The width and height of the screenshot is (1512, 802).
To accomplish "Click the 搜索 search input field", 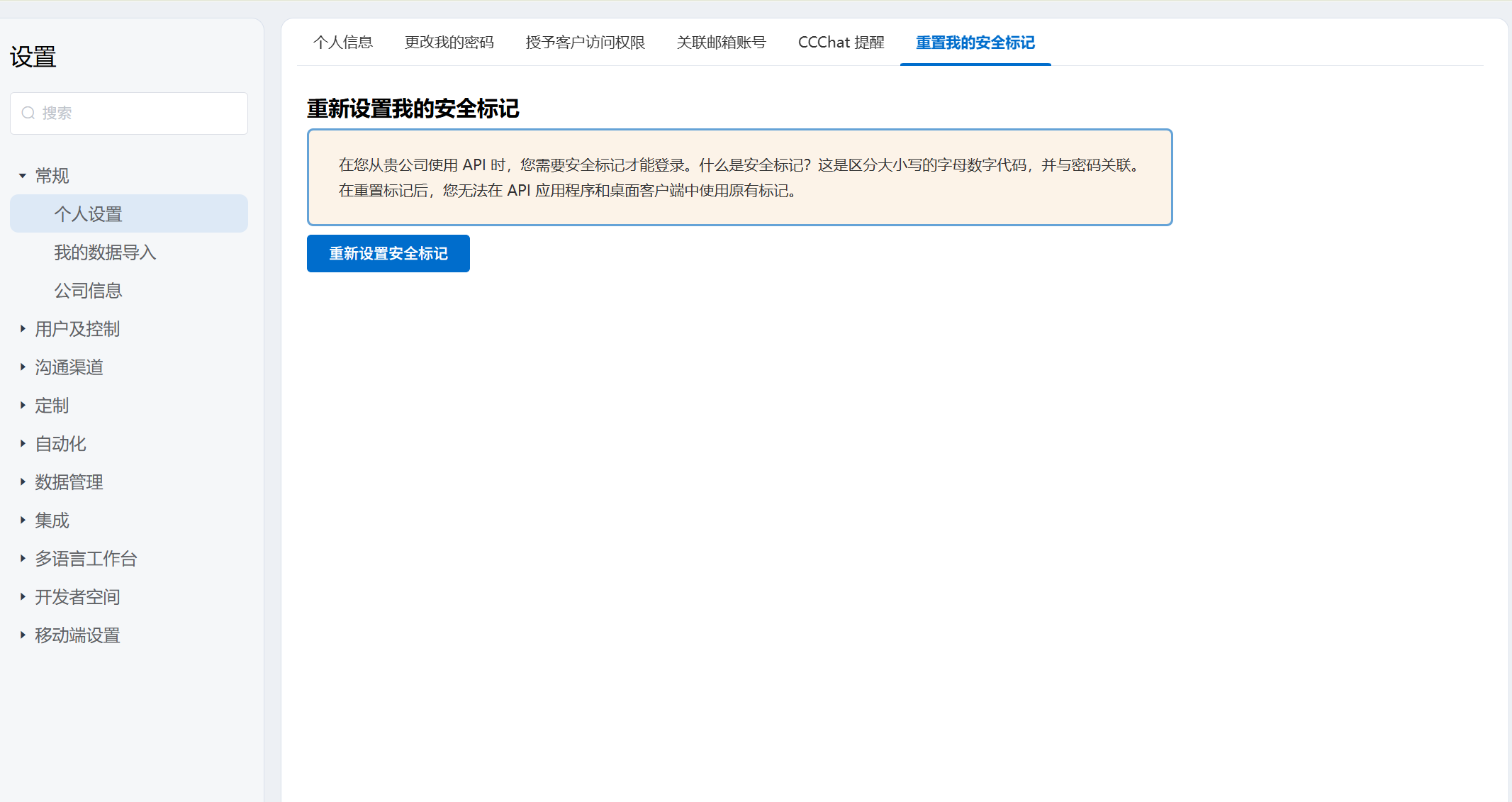I will pos(142,113).
